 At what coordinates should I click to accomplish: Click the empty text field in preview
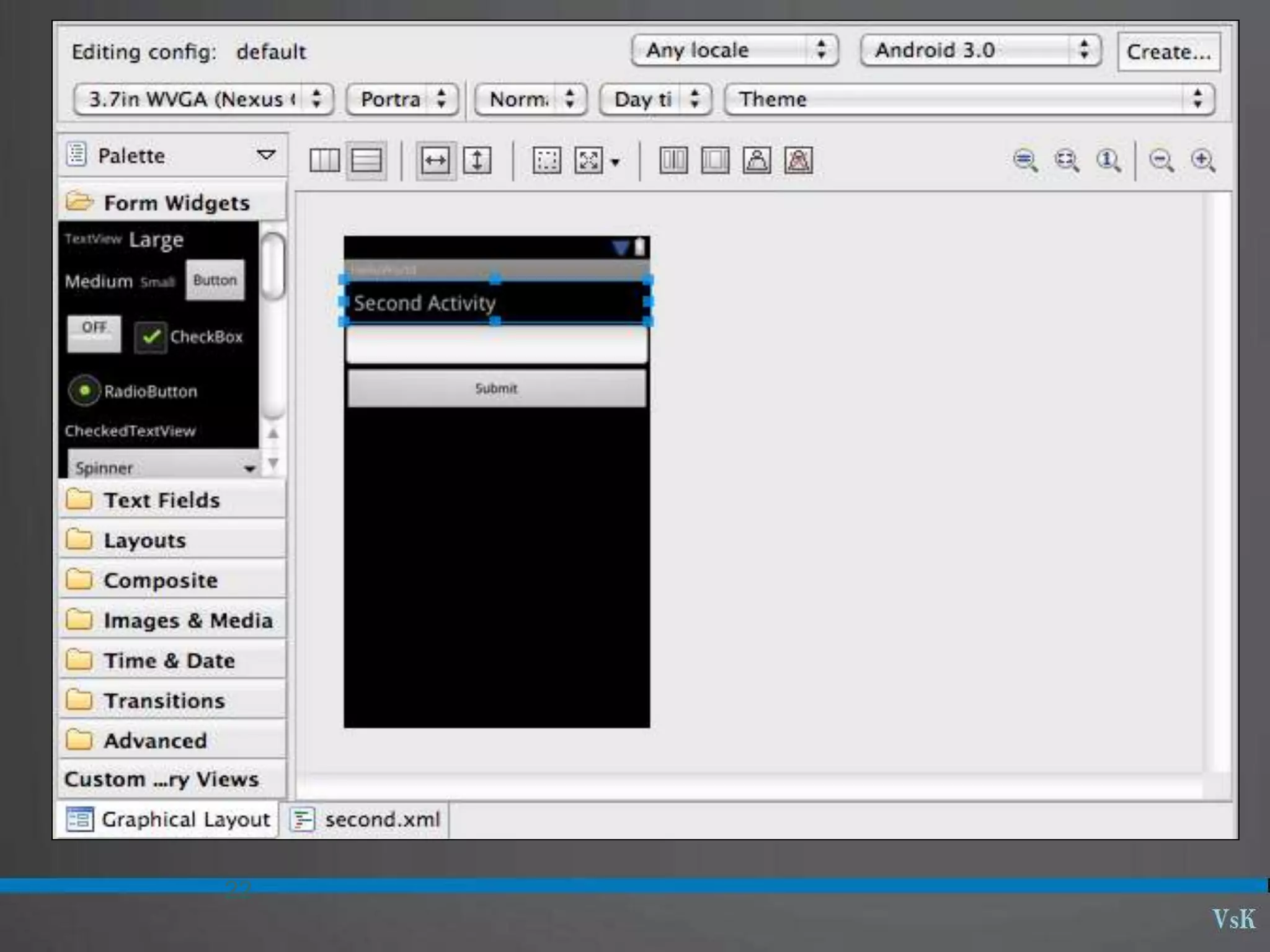(x=497, y=345)
